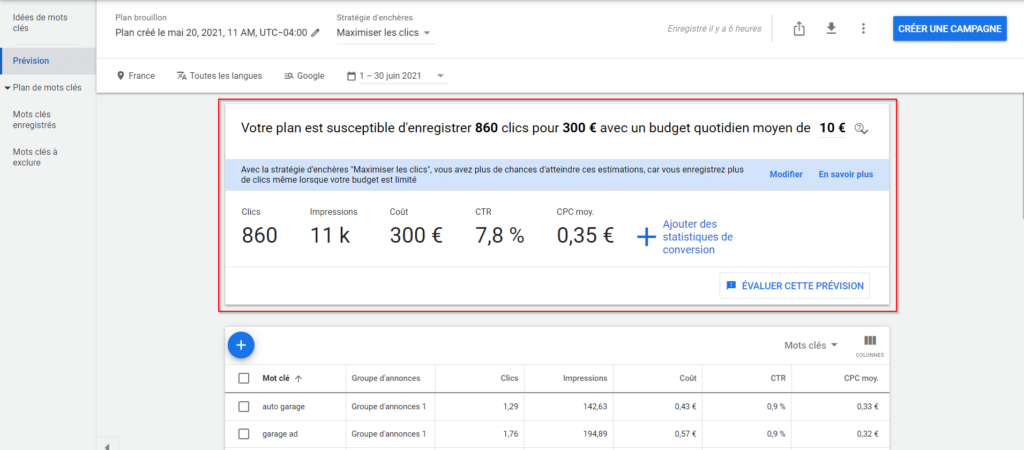Click the En savoir plus link
The width and height of the screenshot is (1024, 450).
(845, 174)
